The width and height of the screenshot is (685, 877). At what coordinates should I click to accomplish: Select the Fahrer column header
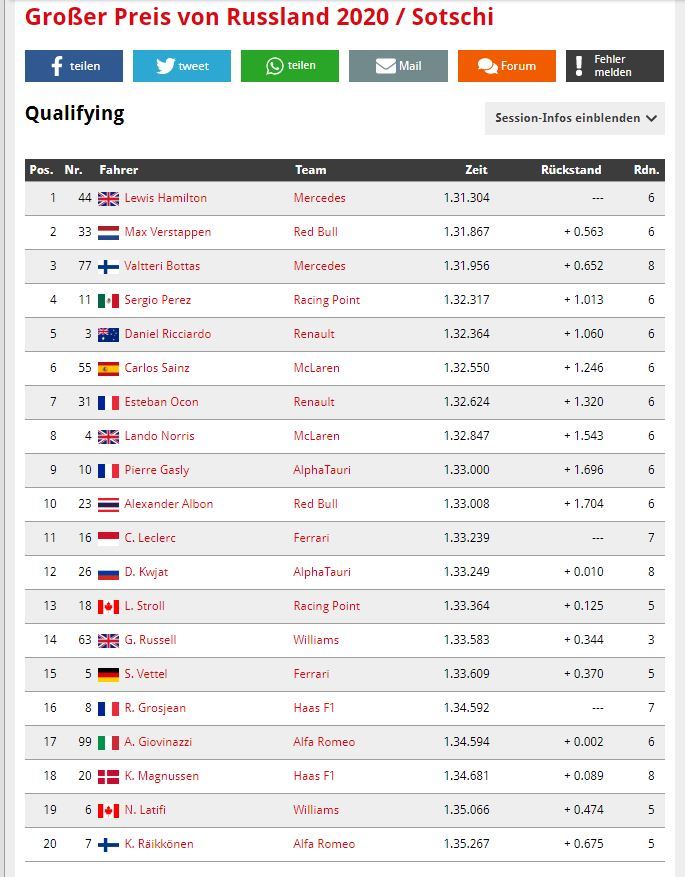click(119, 169)
